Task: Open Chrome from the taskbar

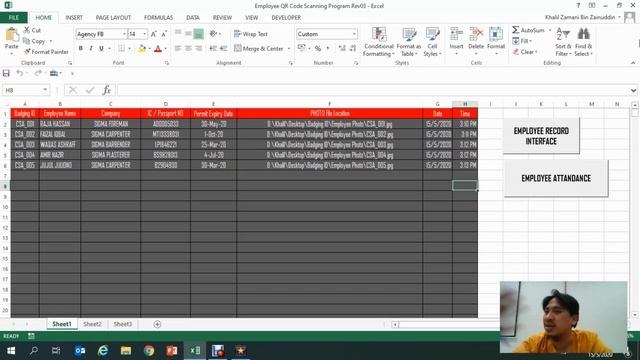Action: pos(149,350)
